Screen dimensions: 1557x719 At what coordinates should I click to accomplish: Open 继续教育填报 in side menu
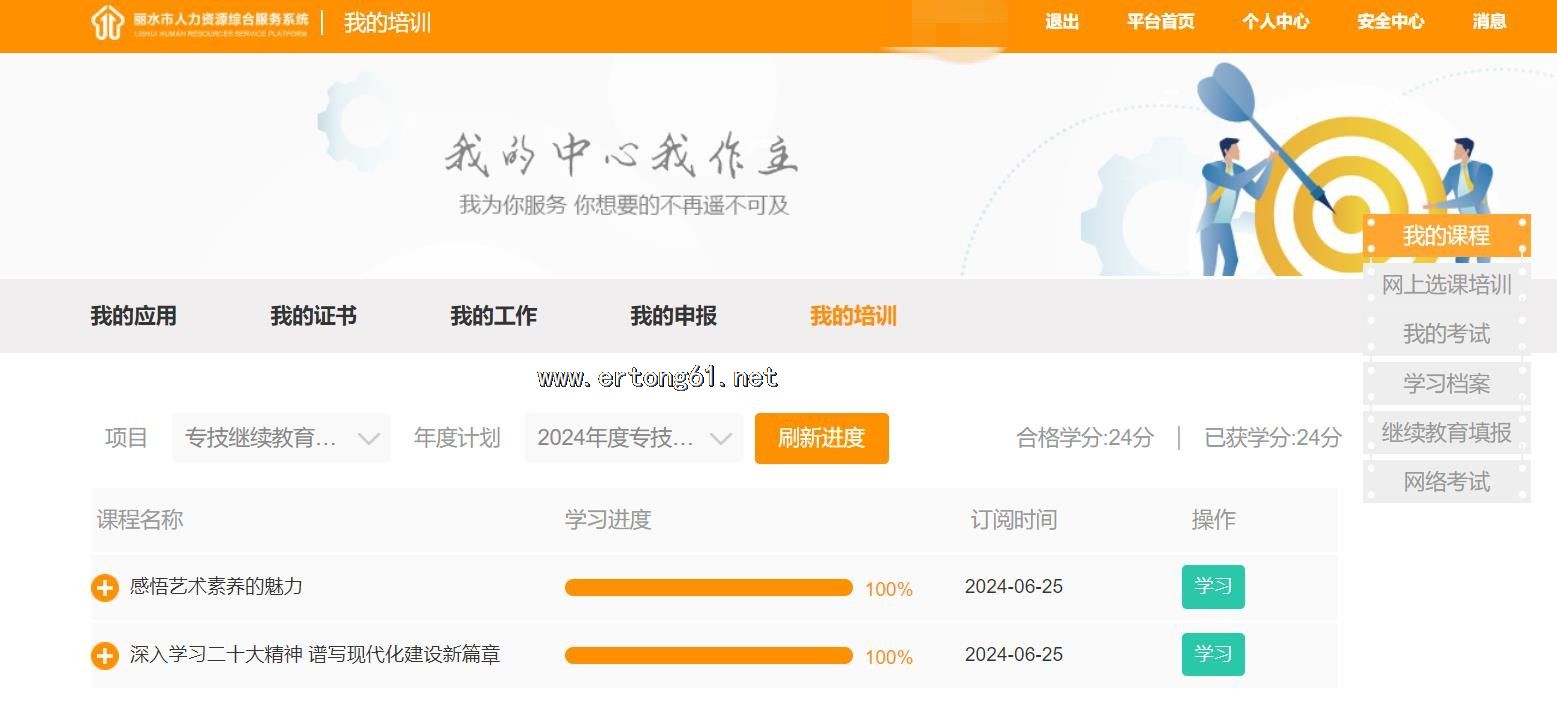(1446, 433)
